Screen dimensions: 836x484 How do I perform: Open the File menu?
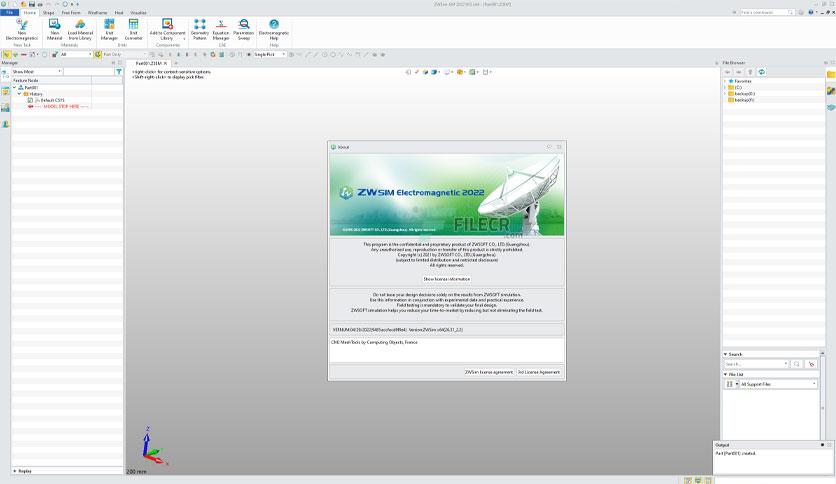(x=10, y=12)
